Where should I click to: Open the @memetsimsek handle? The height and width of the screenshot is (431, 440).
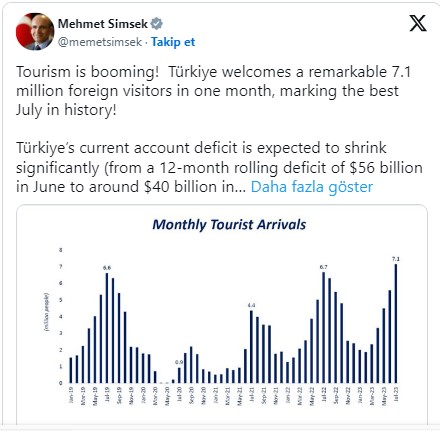pyautogui.click(x=100, y=42)
